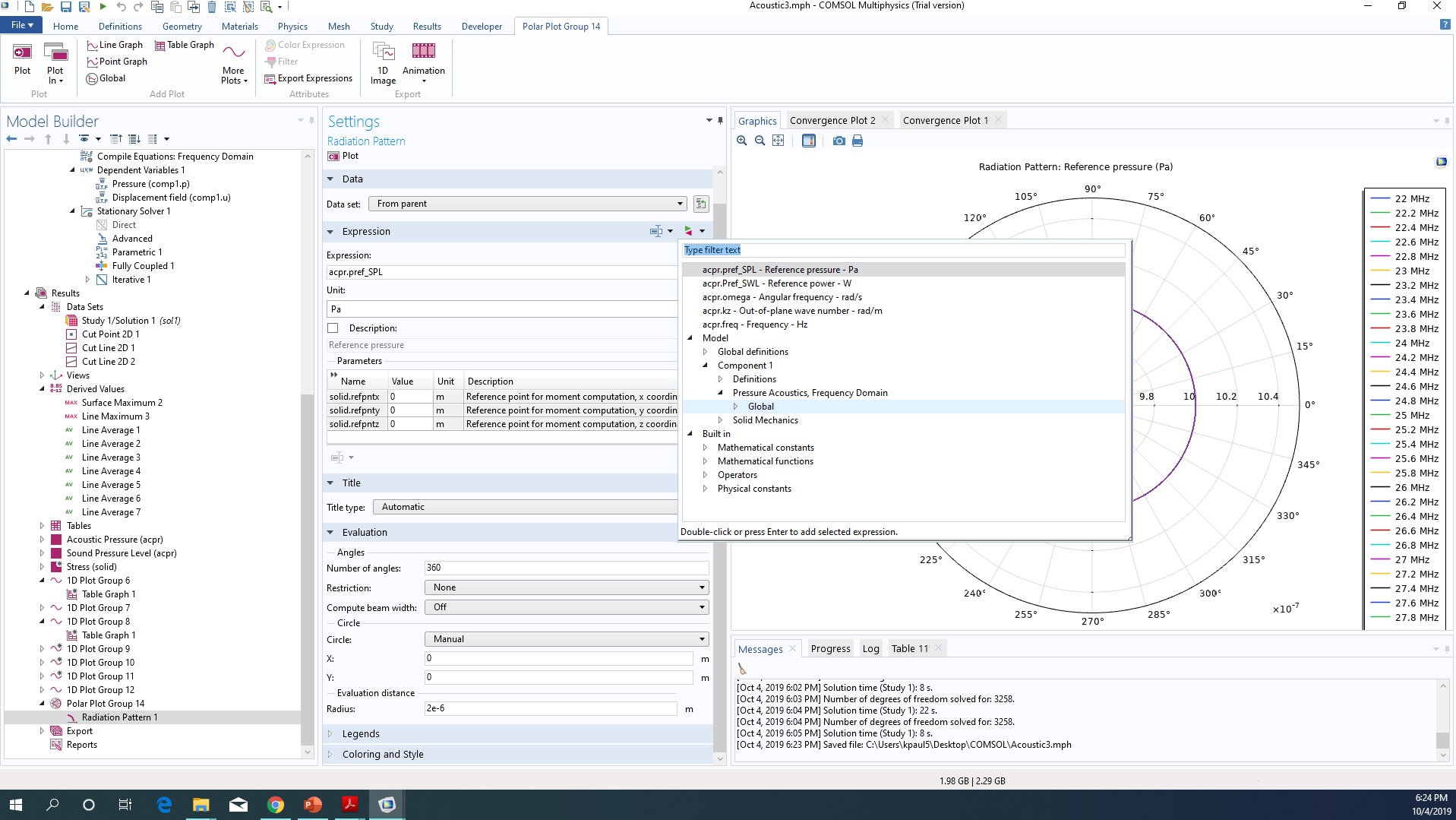1456x820 pixels.
Task: Click the Expression field acpr.pref_SPL
Action: point(501,272)
